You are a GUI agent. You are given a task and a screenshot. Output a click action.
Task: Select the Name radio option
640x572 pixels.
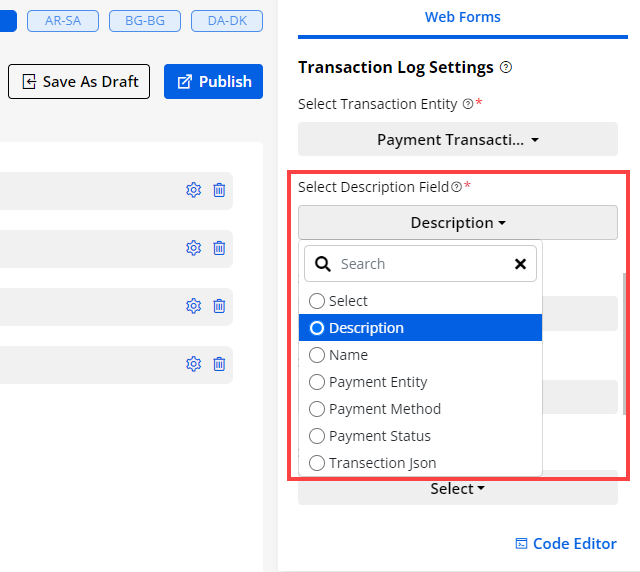(x=317, y=355)
